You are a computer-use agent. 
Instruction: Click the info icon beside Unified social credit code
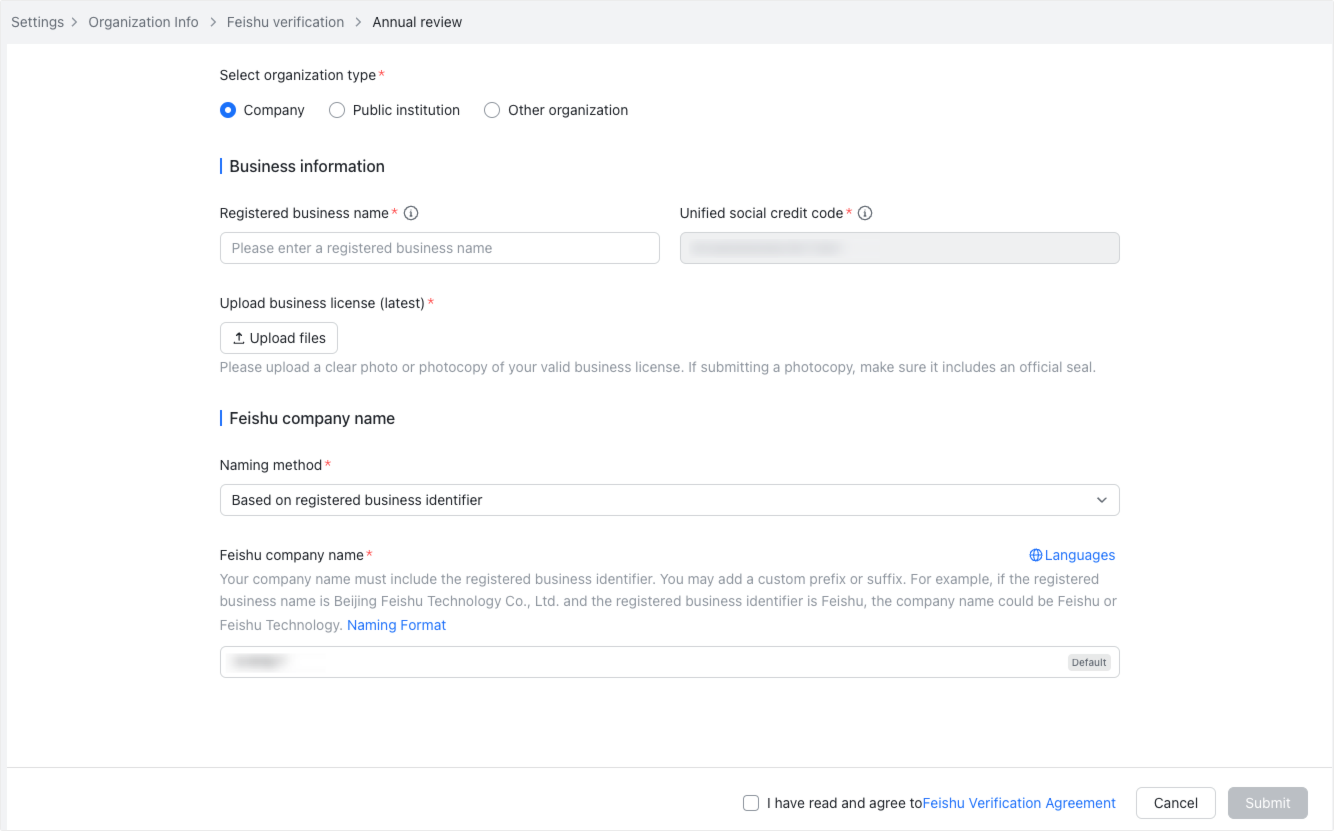click(866, 213)
